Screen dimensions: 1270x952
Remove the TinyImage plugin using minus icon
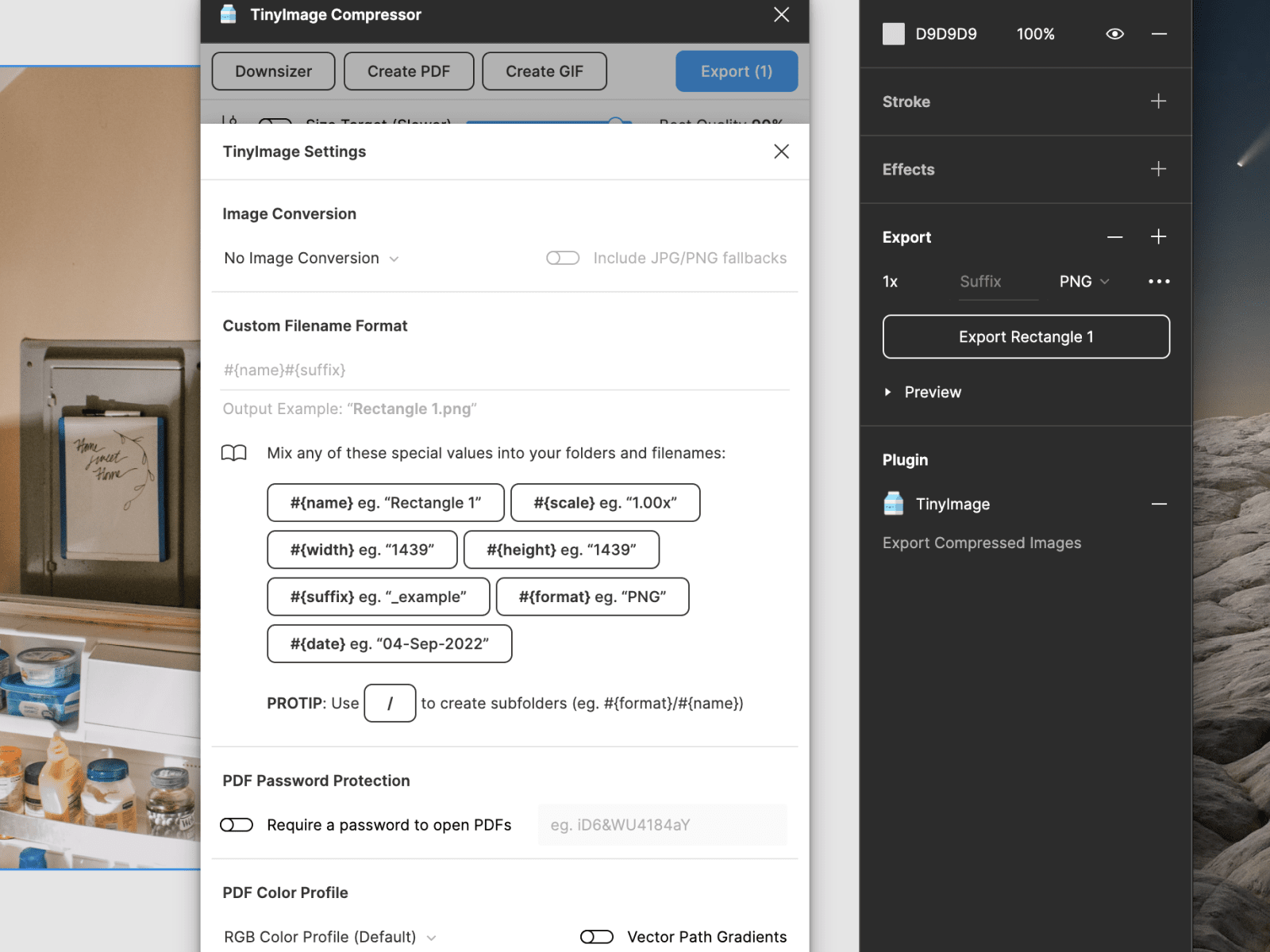click(x=1160, y=504)
